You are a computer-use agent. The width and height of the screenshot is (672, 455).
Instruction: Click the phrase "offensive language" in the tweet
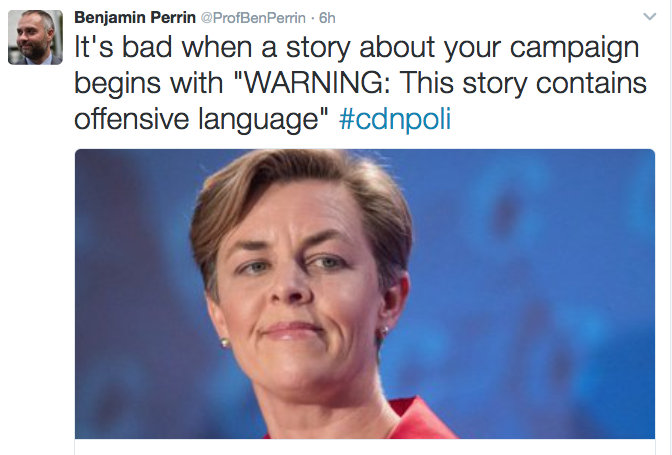point(197,120)
